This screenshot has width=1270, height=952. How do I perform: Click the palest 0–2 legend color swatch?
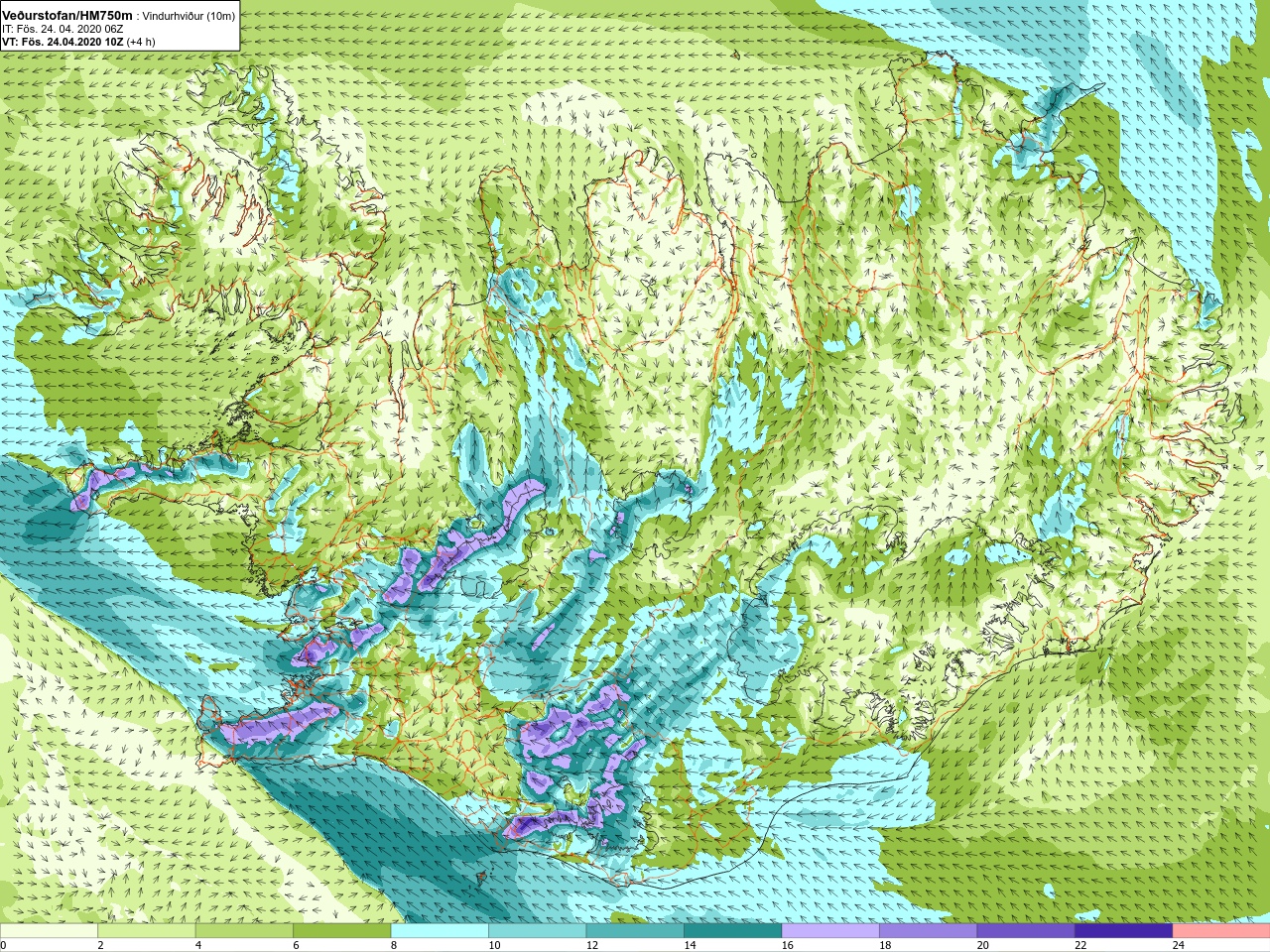click(49, 931)
